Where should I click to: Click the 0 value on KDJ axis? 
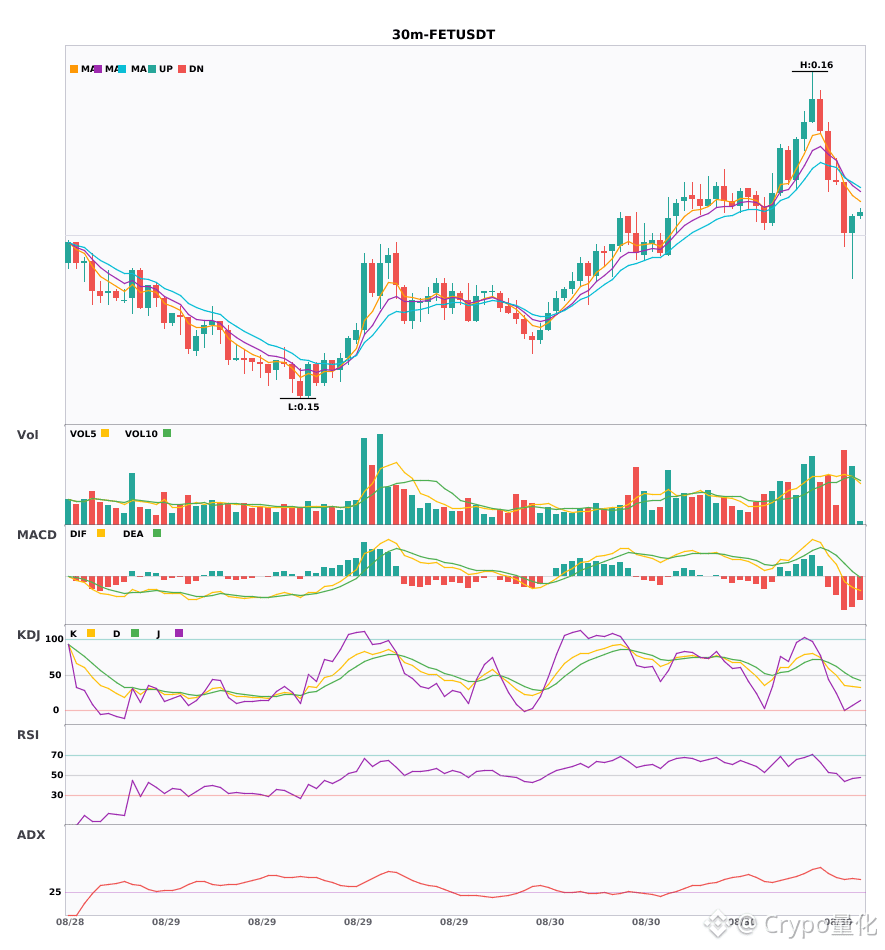(56, 710)
